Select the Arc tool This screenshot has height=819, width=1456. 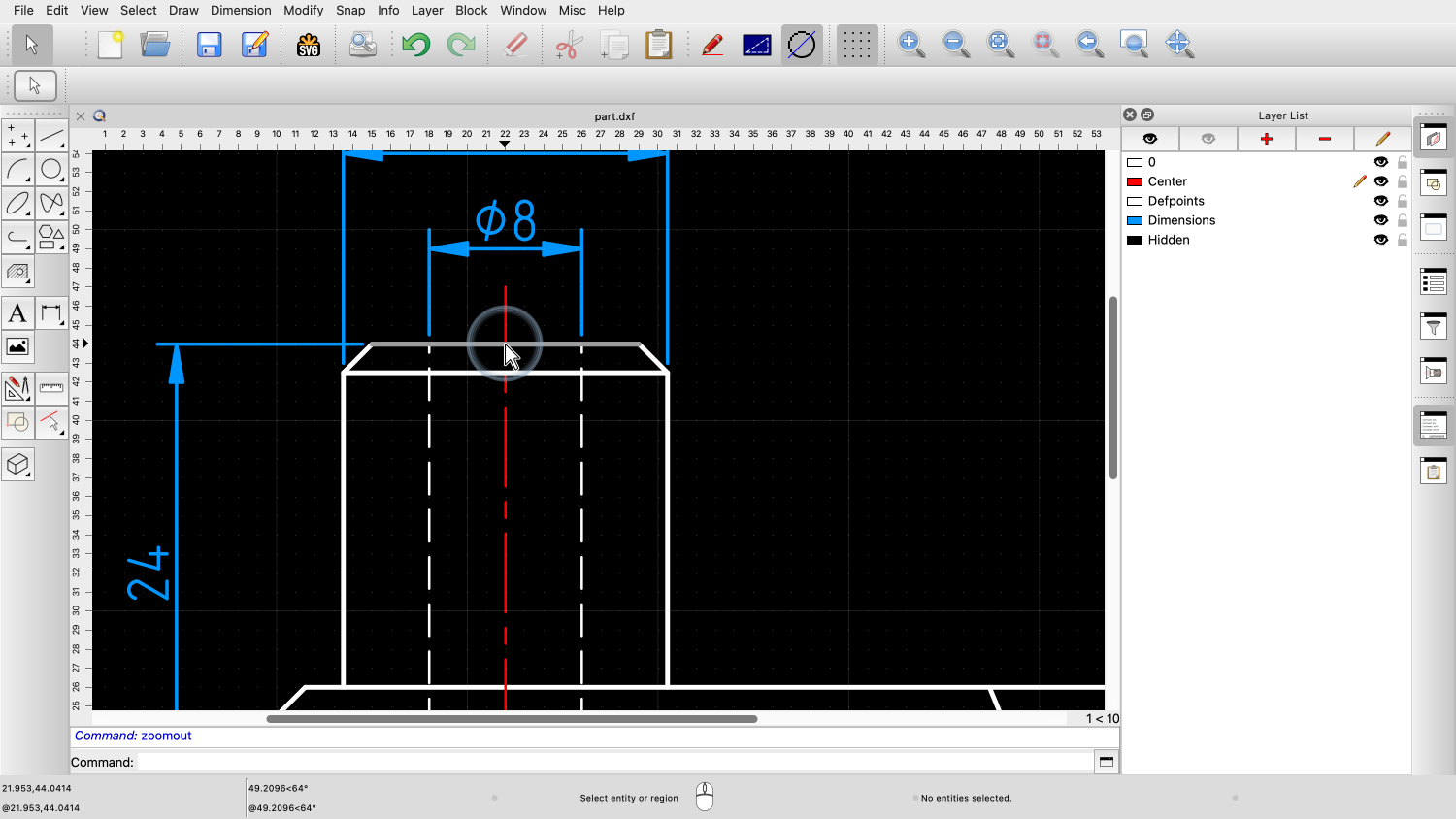(17, 169)
